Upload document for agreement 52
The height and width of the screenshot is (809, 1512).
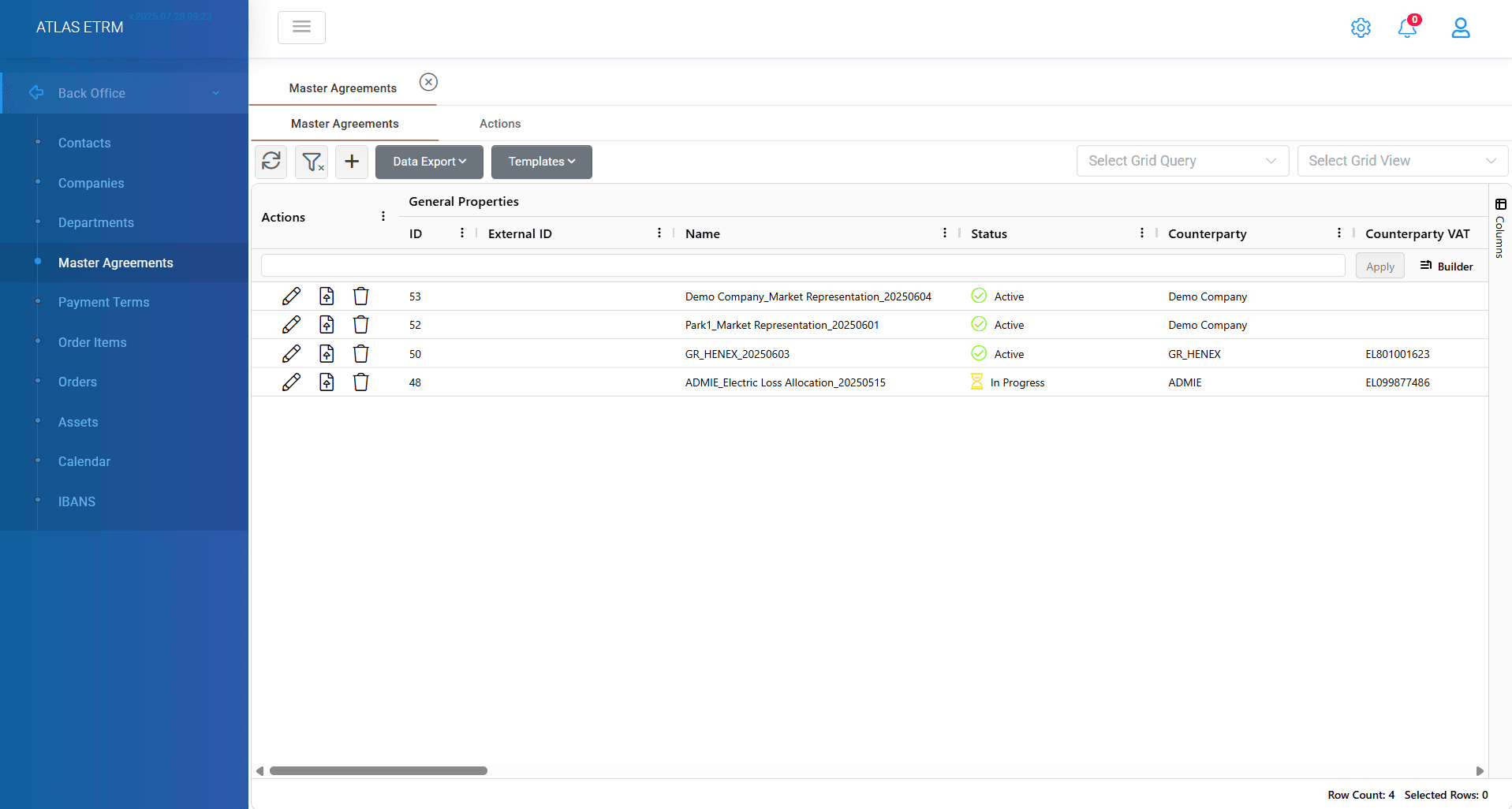point(327,325)
